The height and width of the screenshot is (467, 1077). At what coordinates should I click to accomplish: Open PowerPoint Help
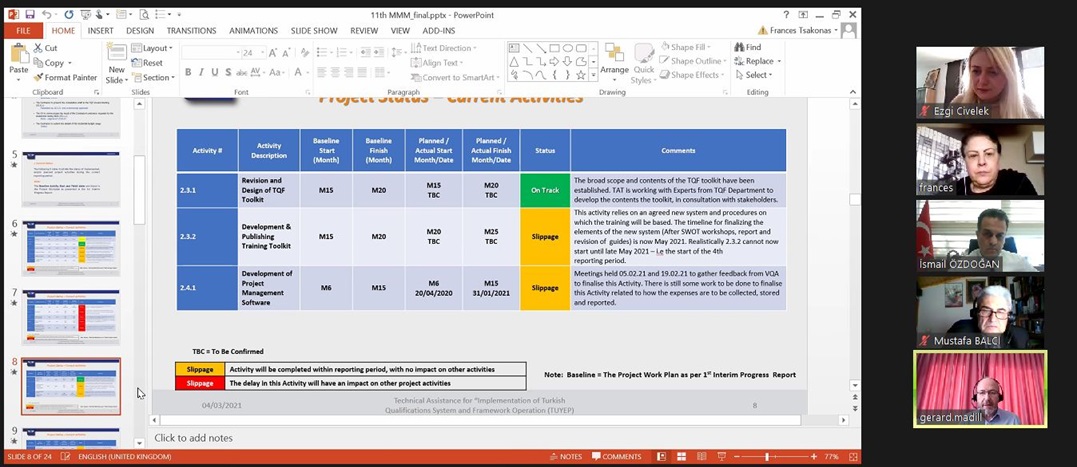tap(786, 14)
